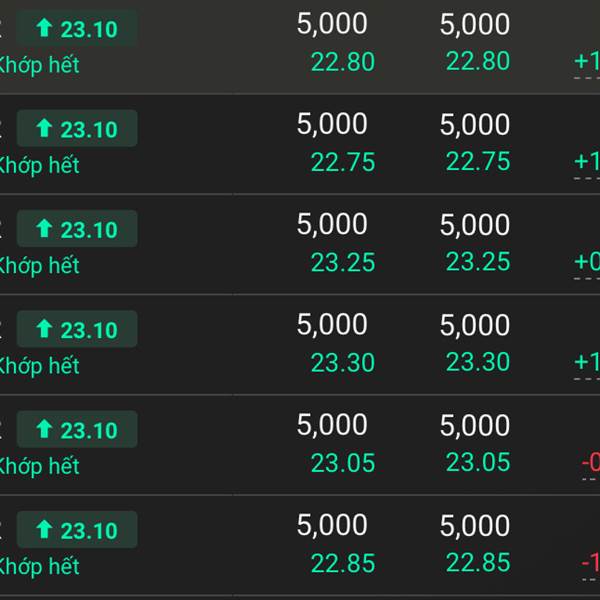Select the up-arrow icon in the 22.85 row
This screenshot has width=600, height=600.
[x=44, y=530]
